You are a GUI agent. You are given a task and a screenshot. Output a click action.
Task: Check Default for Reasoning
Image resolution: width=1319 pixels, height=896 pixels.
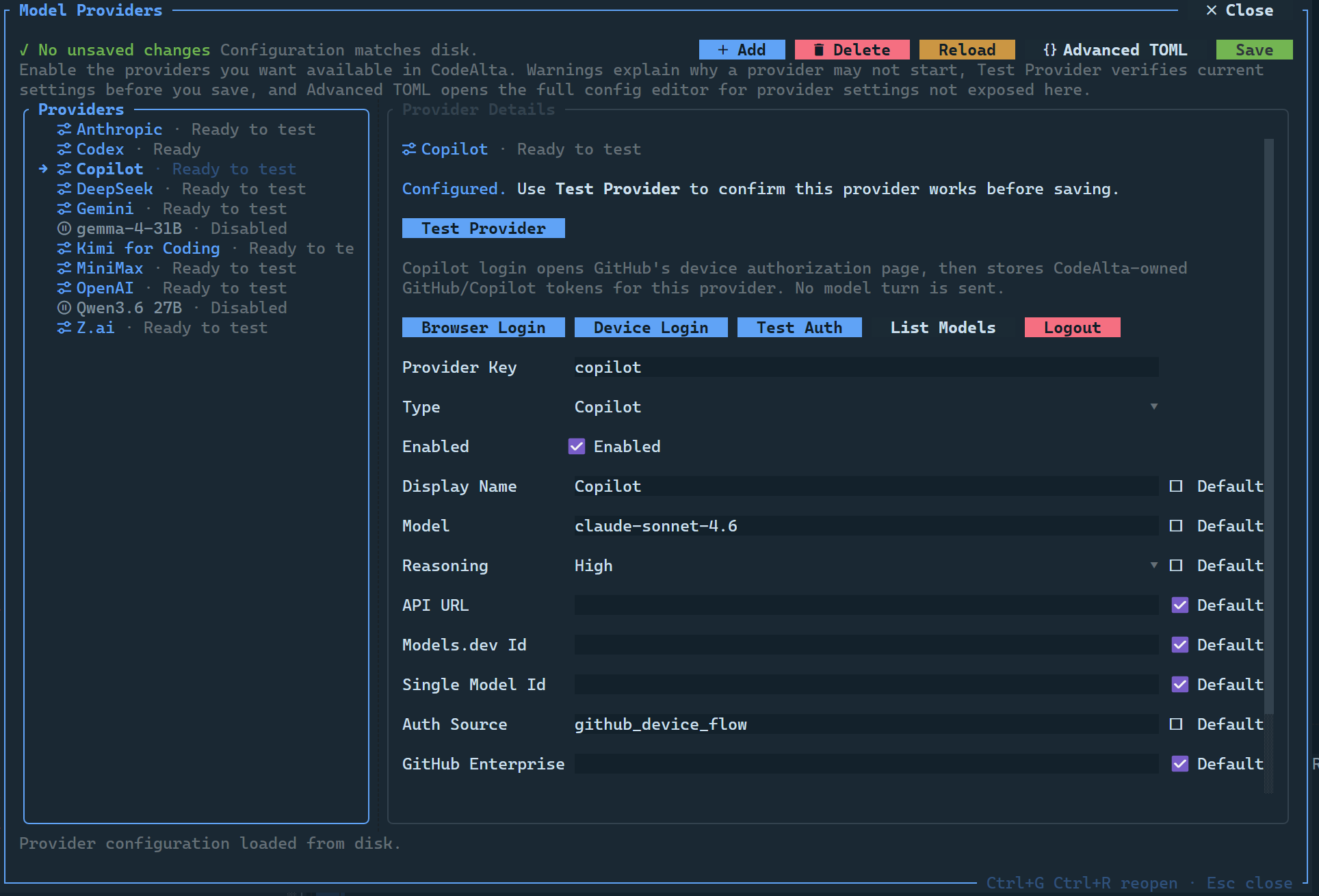(x=1176, y=566)
